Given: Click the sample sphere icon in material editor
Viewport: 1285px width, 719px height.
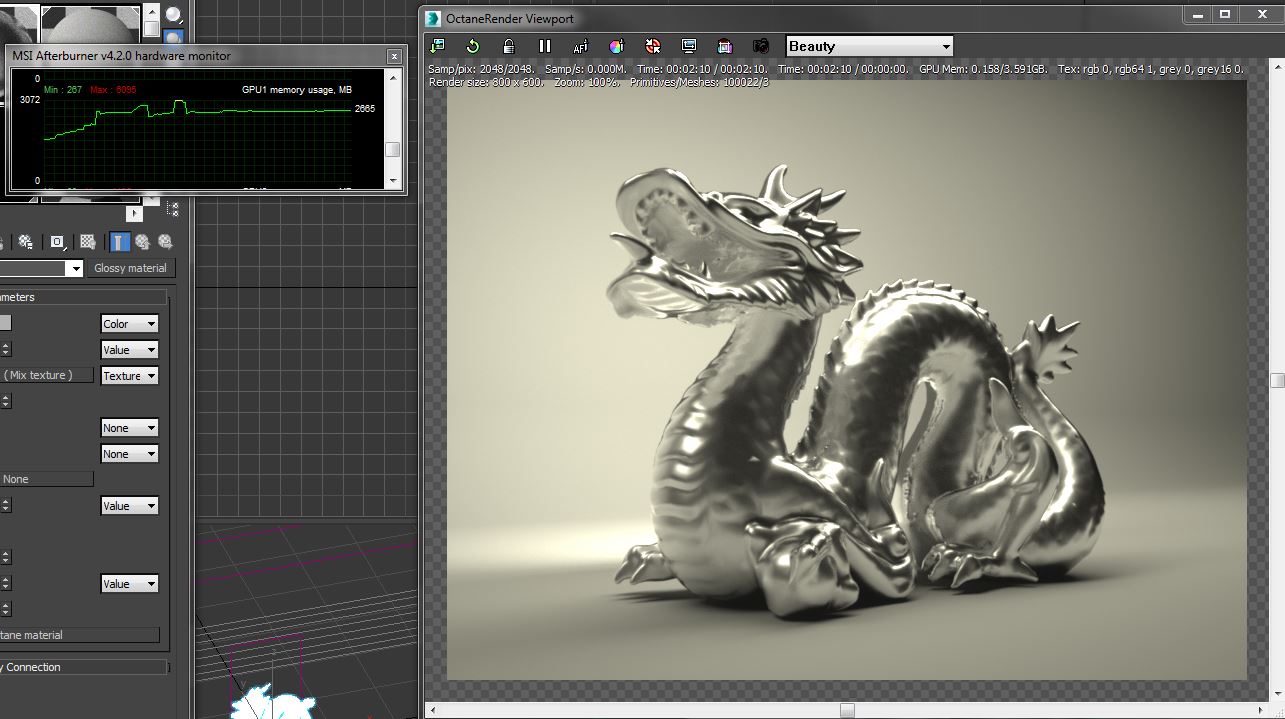Looking at the screenshot, I should (x=174, y=15).
